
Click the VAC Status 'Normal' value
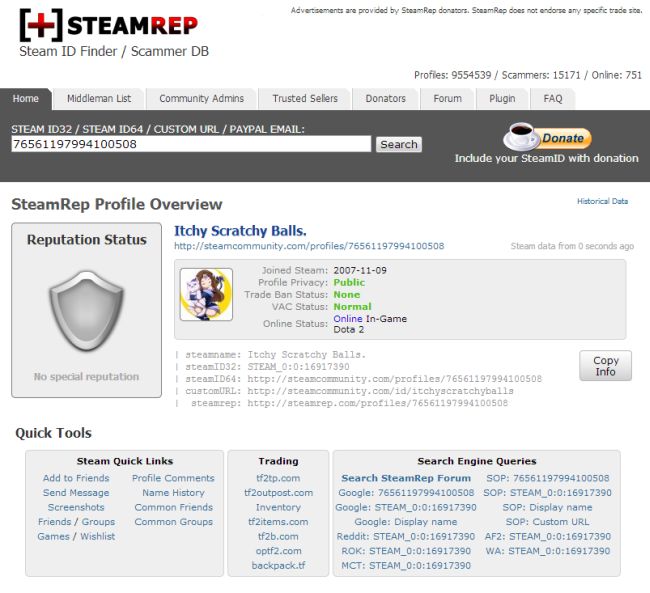tap(352, 306)
